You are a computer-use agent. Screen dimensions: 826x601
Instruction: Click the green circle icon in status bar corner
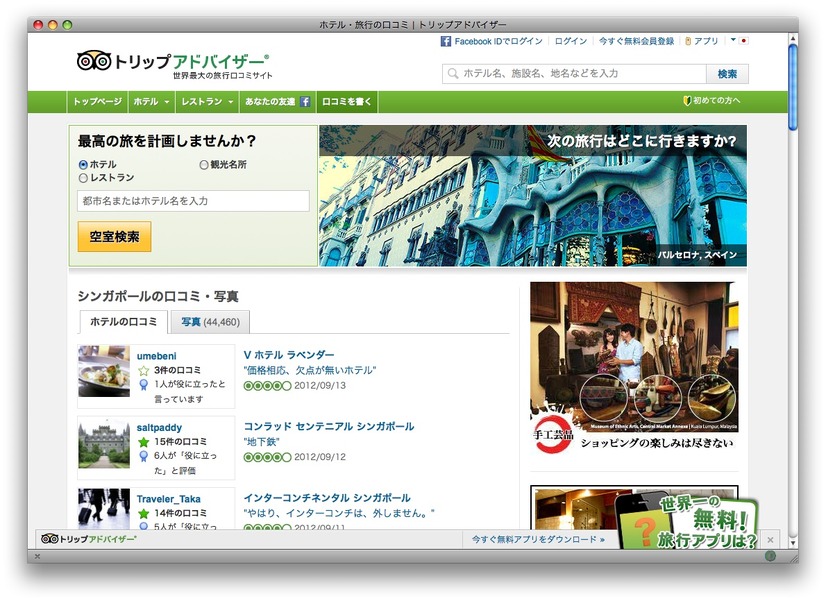point(770,556)
